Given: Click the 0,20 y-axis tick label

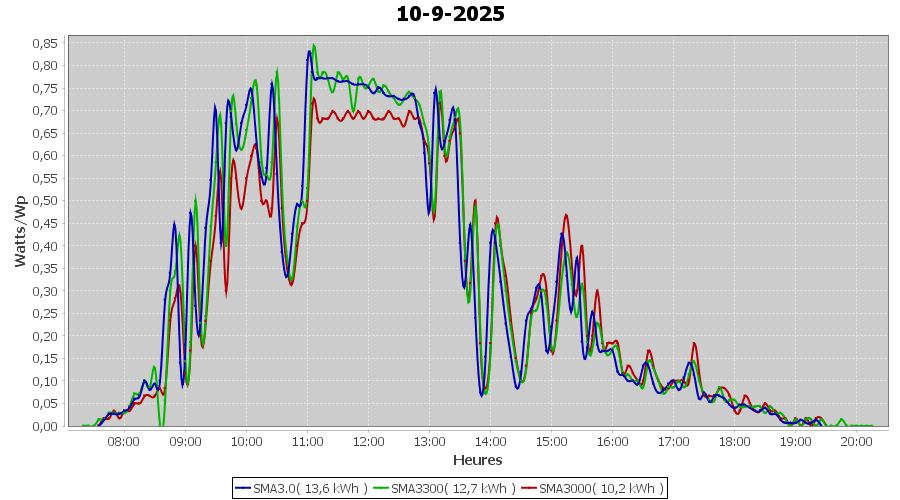Looking at the screenshot, I should click(x=45, y=336).
